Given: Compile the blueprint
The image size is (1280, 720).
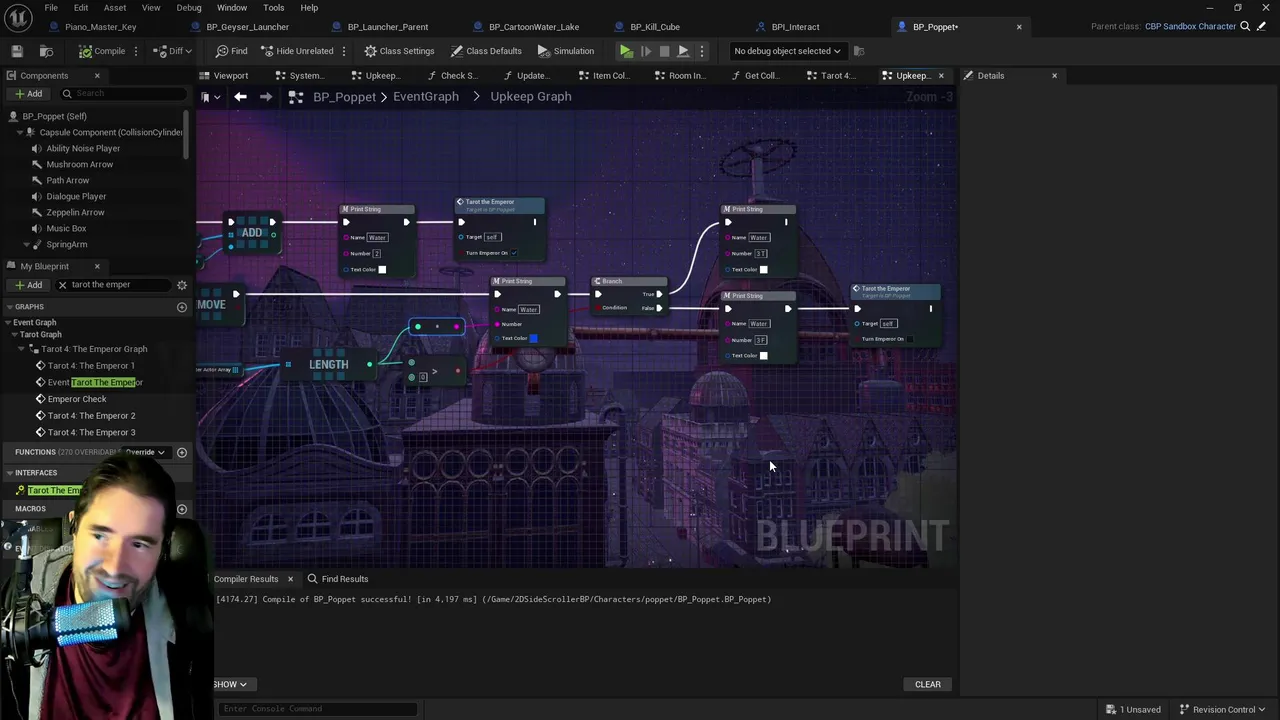Looking at the screenshot, I should point(103,51).
